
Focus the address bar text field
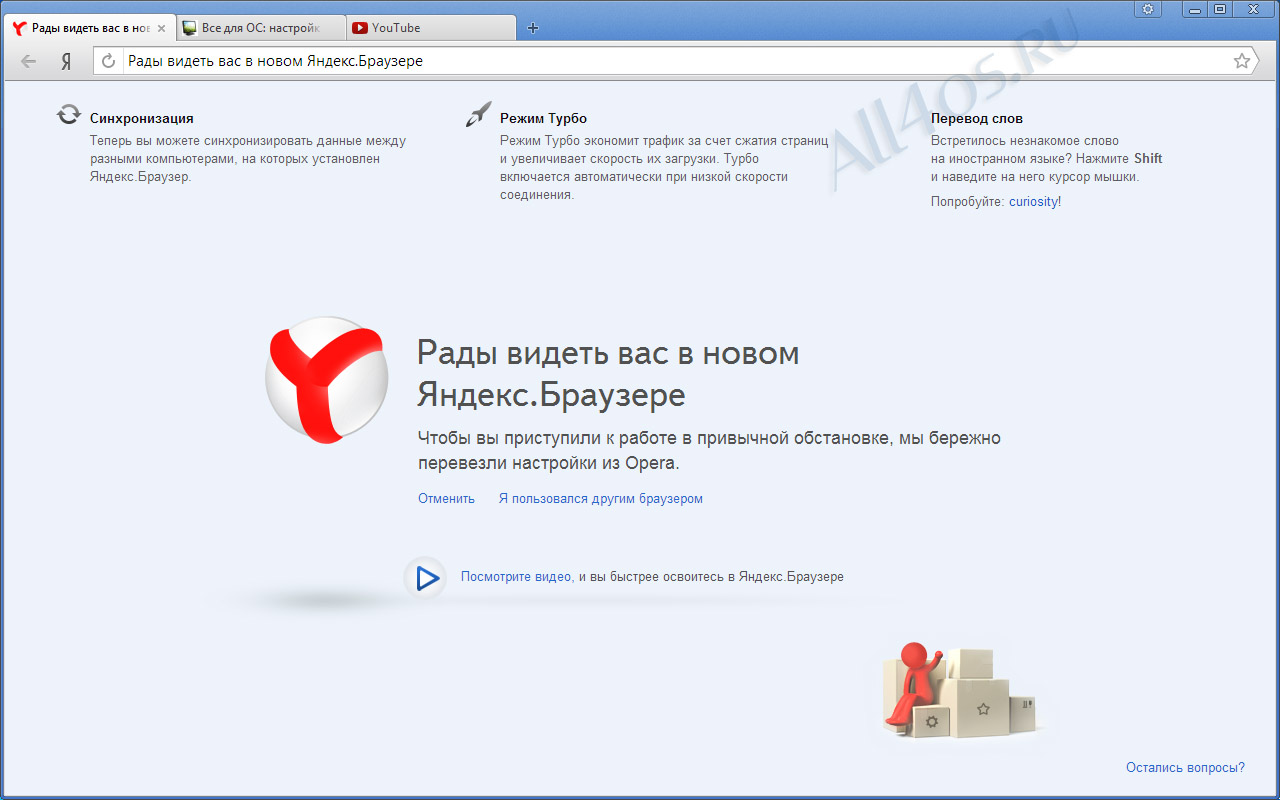676,61
